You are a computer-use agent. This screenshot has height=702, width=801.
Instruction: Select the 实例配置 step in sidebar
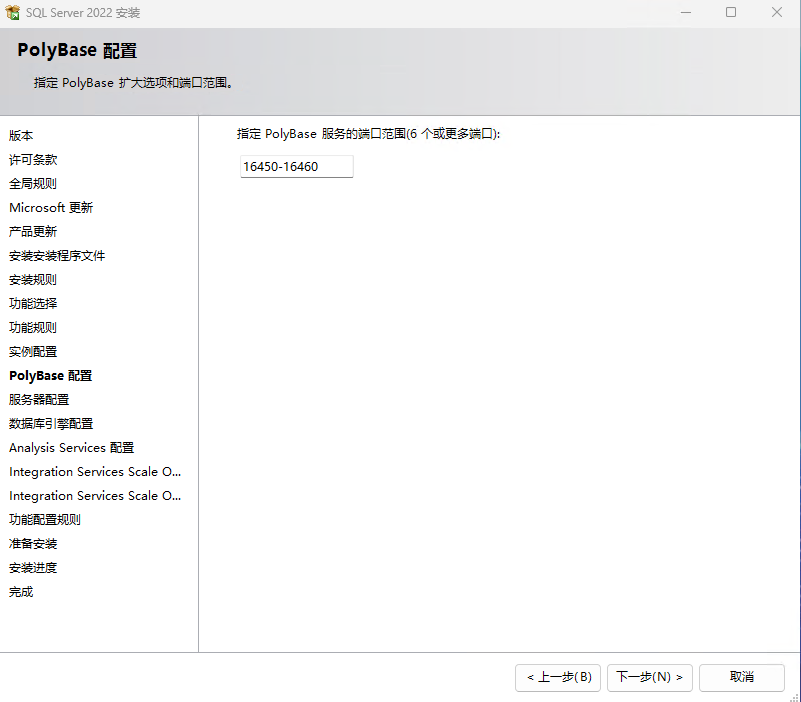point(33,352)
